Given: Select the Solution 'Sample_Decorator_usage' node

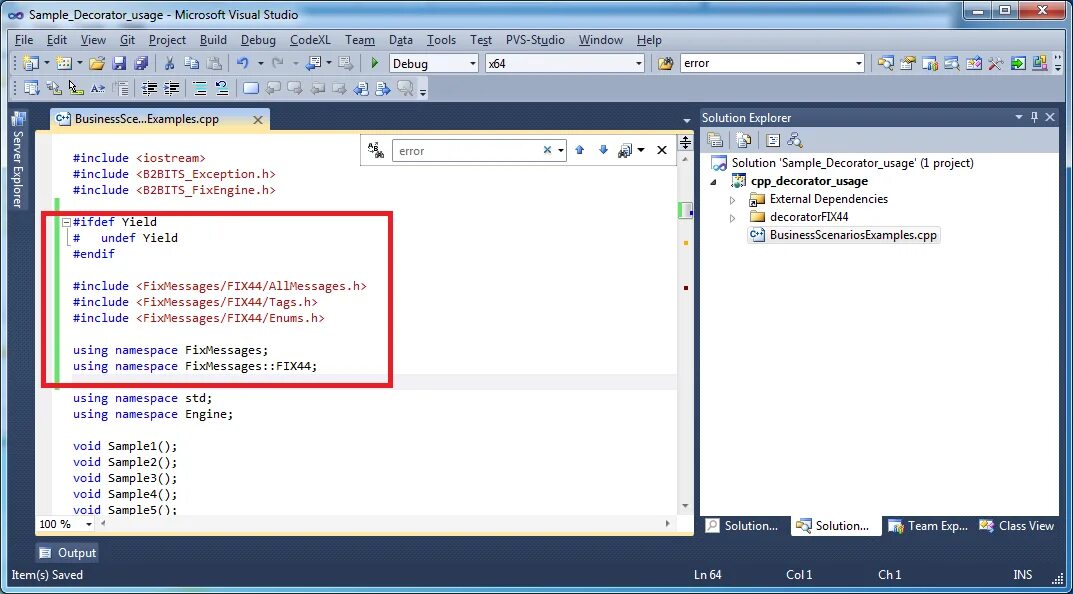Looking at the screenshot, I should [x=842, y=163].
